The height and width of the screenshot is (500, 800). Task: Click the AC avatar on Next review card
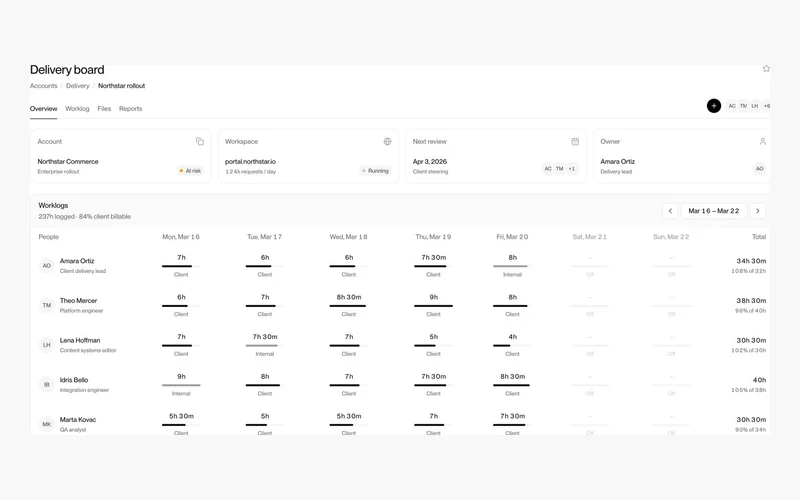[x=547, y=169]
